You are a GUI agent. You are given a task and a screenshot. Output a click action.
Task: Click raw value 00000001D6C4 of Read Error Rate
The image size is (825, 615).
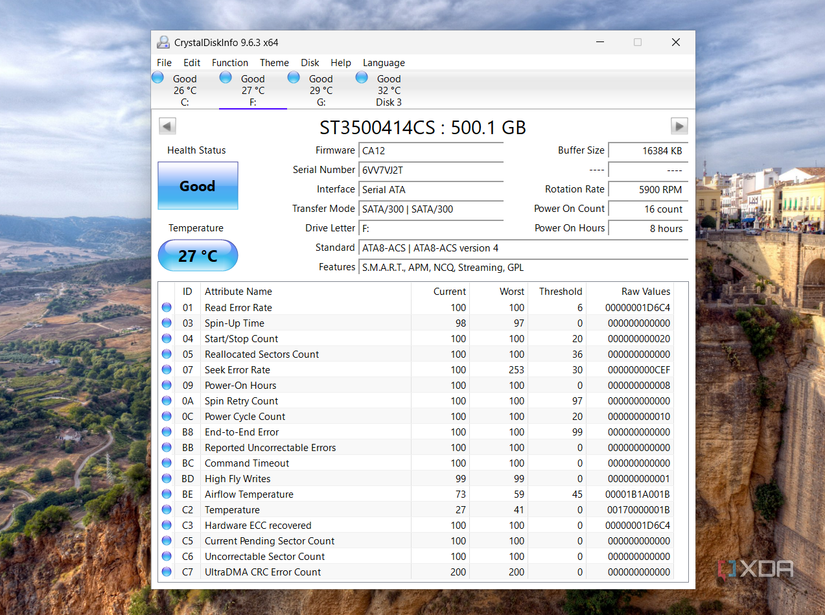637,307
